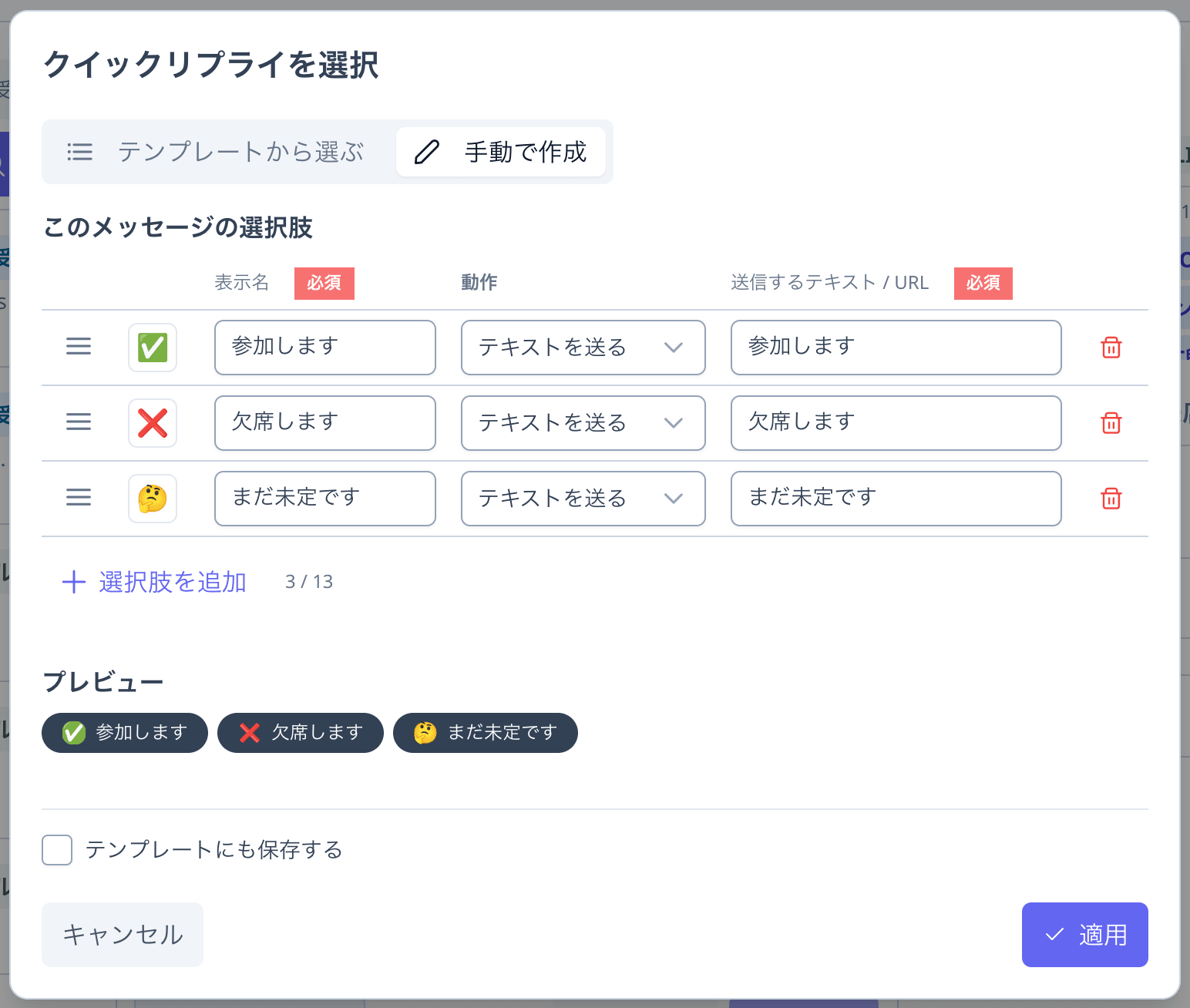
Task: Switch to 手動で作成 tab
Action: pyautogui.click(x=501, y=152)
